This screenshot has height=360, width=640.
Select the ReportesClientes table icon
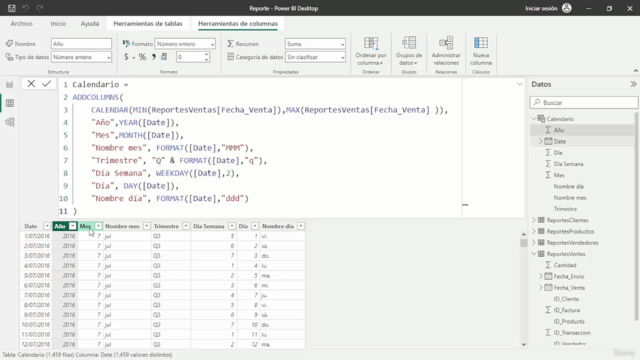[541, 220]
